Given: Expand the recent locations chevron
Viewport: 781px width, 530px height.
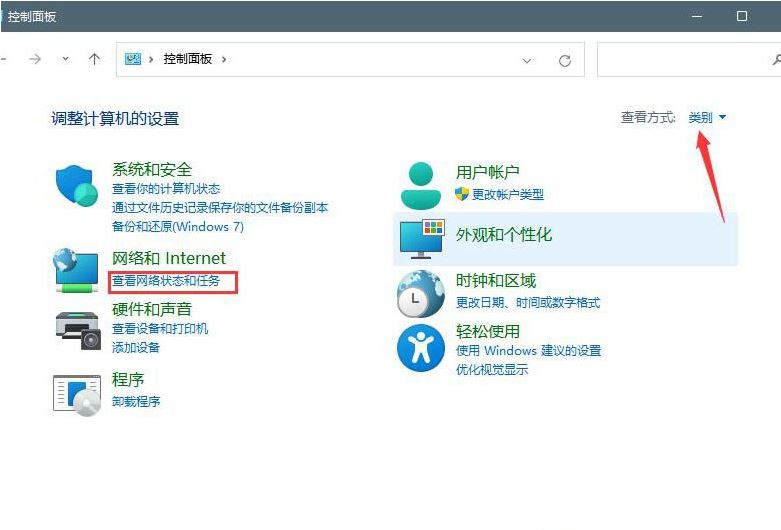Looking at the screenshot, I should tap(66, 59).
